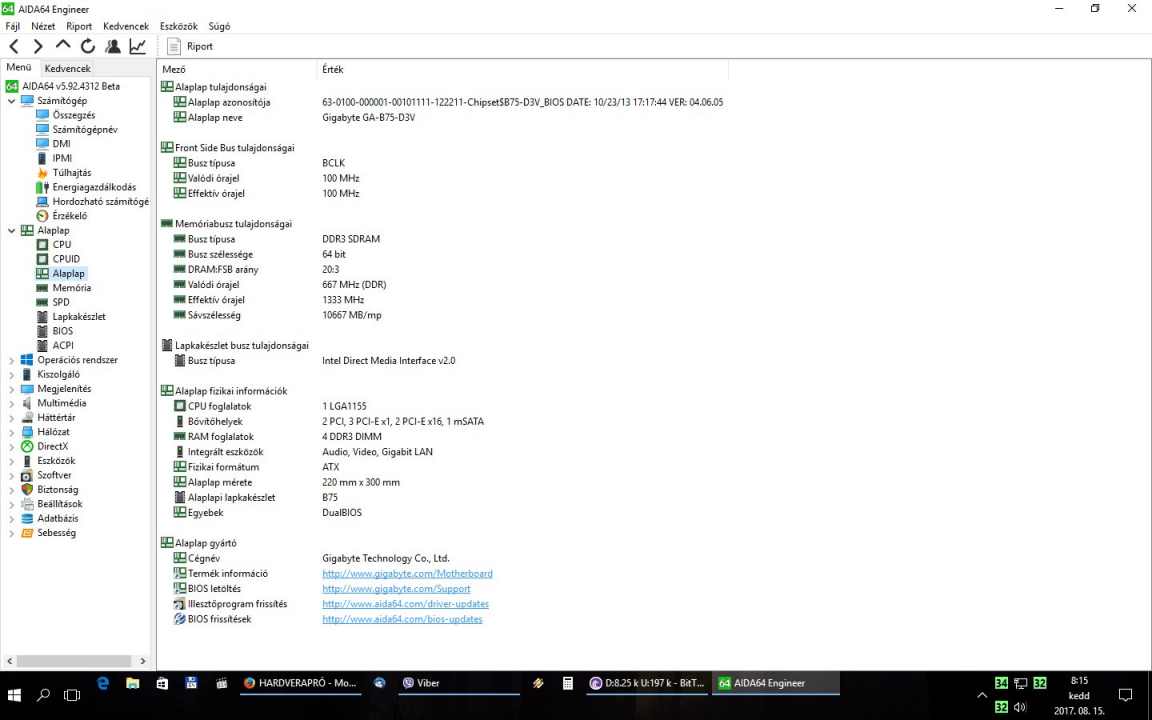Open the gigabyte.com/Motherboard link

407,574
